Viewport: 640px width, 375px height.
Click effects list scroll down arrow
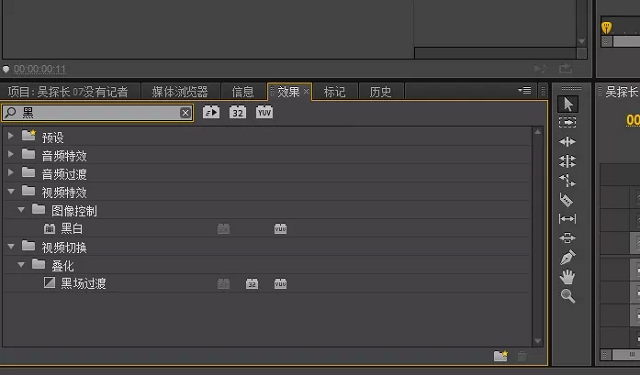[538, 341]
